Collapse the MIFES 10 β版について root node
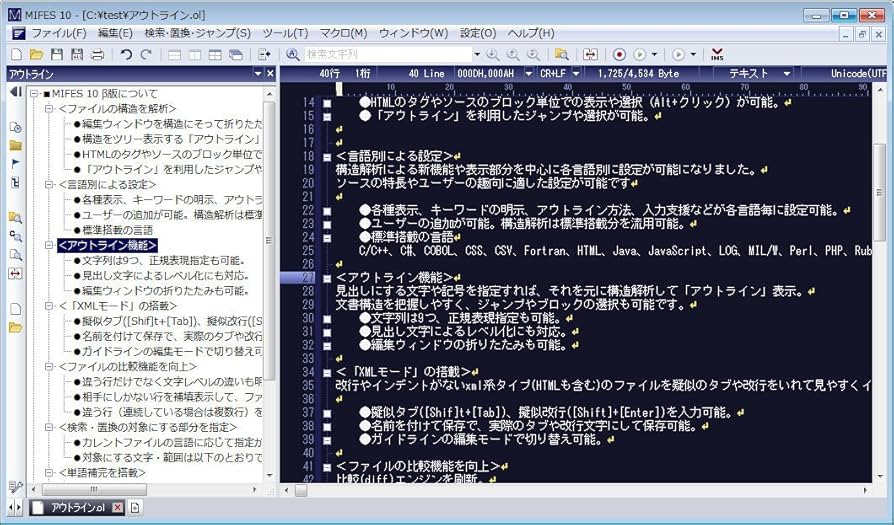894x525 pixels. coord(34,93)
